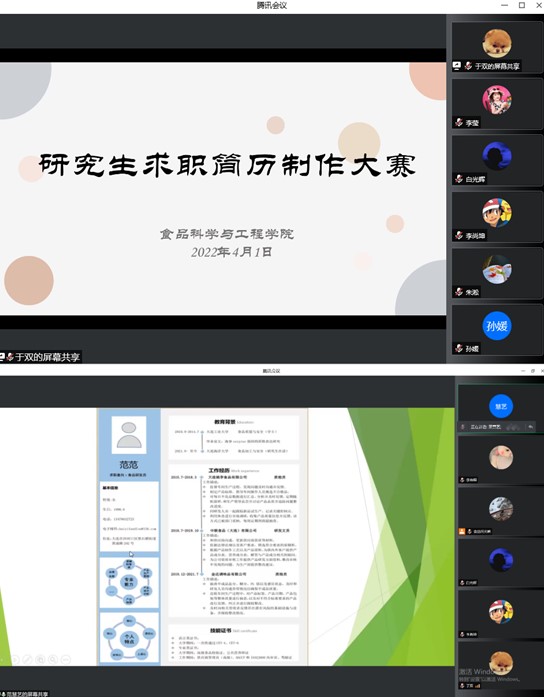Select the 慧艺 blue avatar tile

501,406
